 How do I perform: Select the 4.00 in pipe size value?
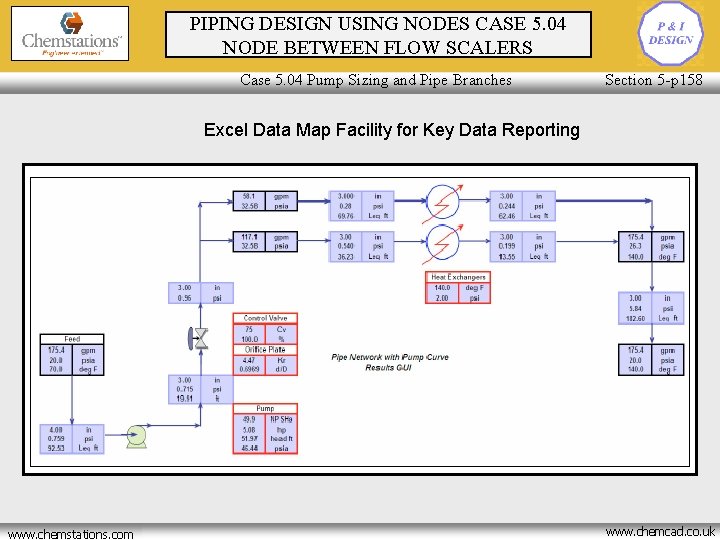click(x=56, y=430)
